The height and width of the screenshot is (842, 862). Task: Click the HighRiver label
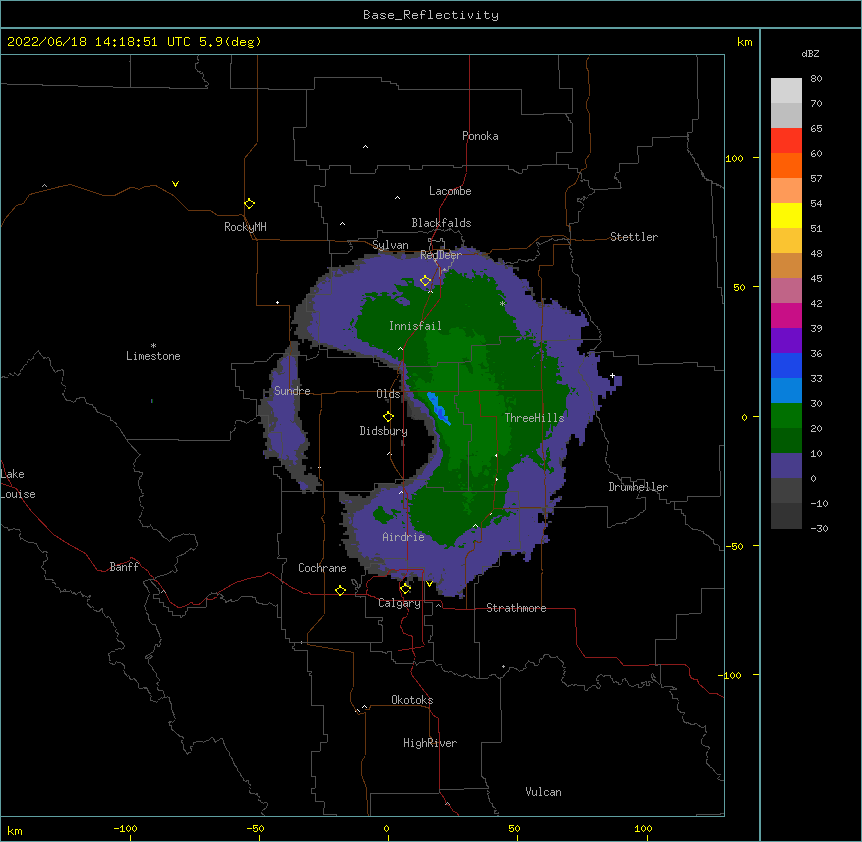click(x=430, y=743)
